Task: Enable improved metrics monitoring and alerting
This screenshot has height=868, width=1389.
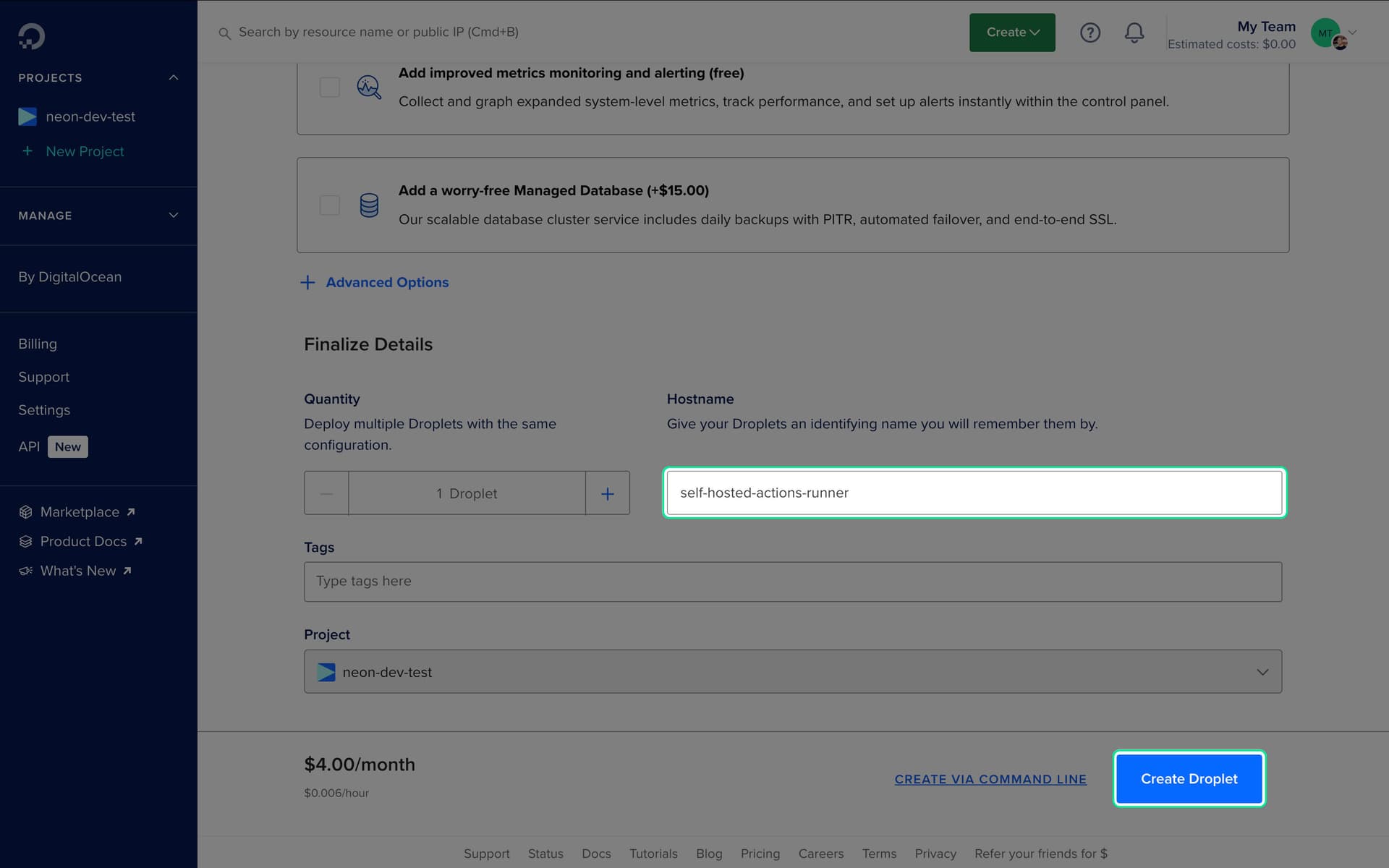Action: coord(329,87)
